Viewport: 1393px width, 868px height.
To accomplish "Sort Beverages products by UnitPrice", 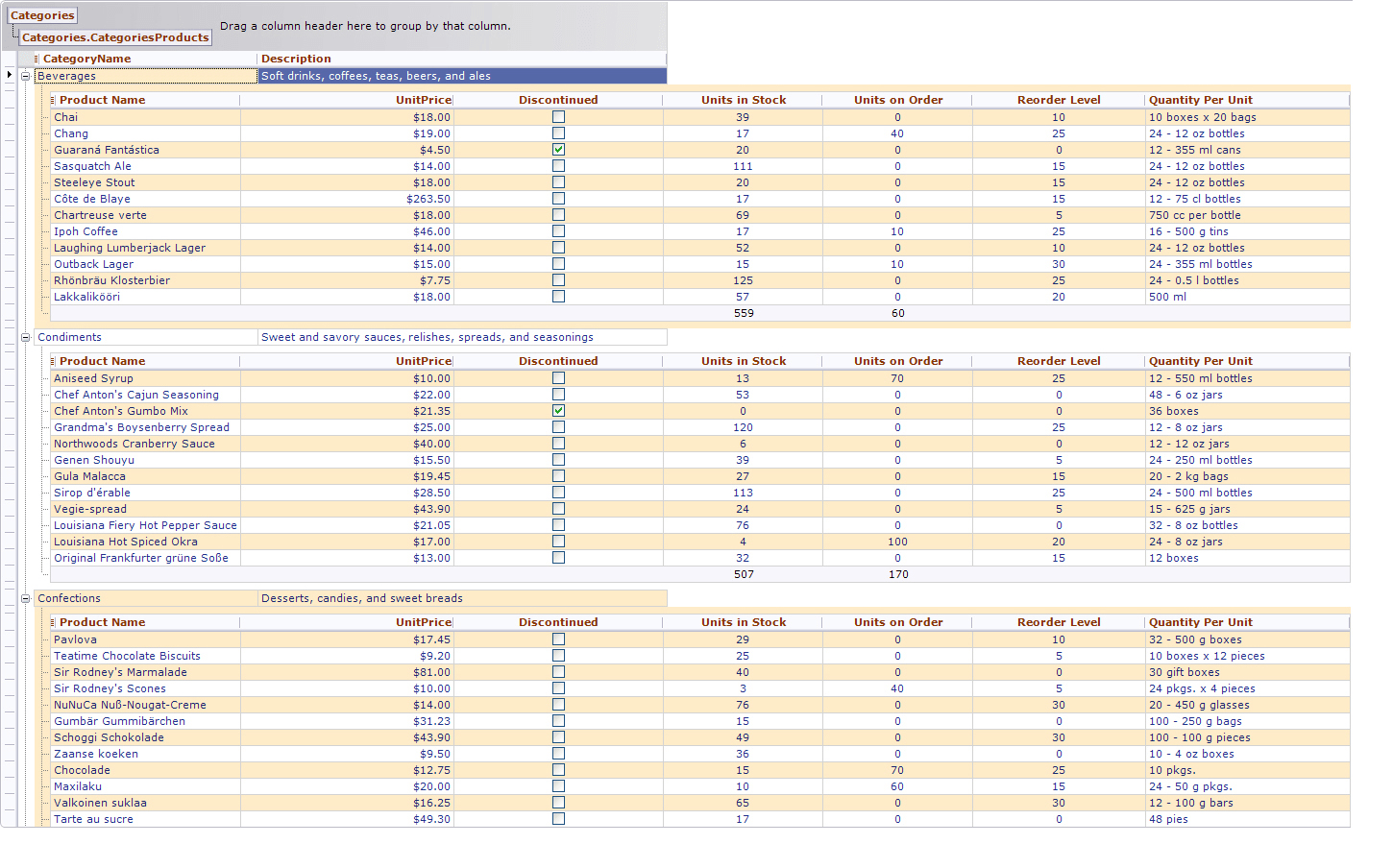I will (x=423, y=100).
